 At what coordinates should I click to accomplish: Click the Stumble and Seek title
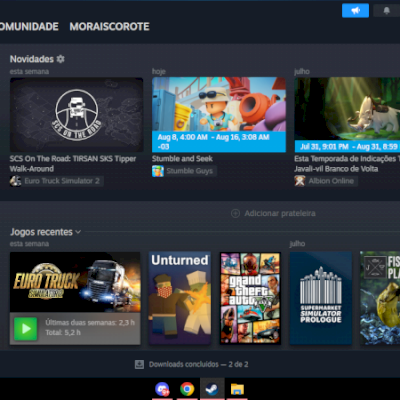(182, 159)
